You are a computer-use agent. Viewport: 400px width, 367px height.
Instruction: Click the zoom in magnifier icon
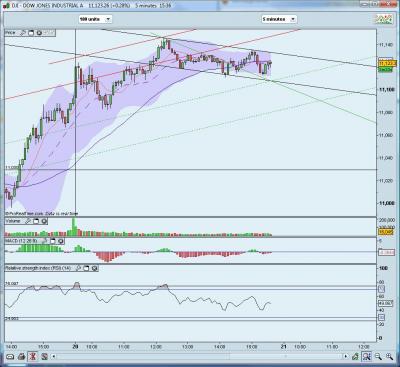click(389, 357)
